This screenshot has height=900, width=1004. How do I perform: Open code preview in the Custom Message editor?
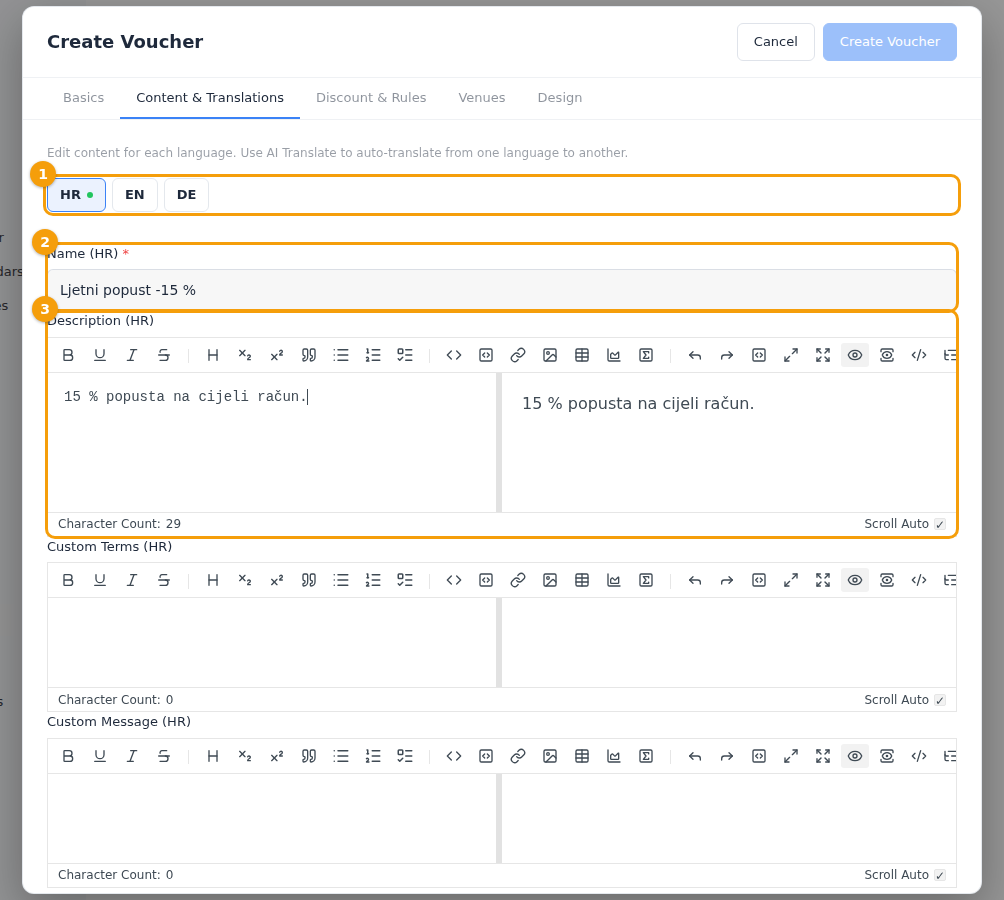(919, 756)
